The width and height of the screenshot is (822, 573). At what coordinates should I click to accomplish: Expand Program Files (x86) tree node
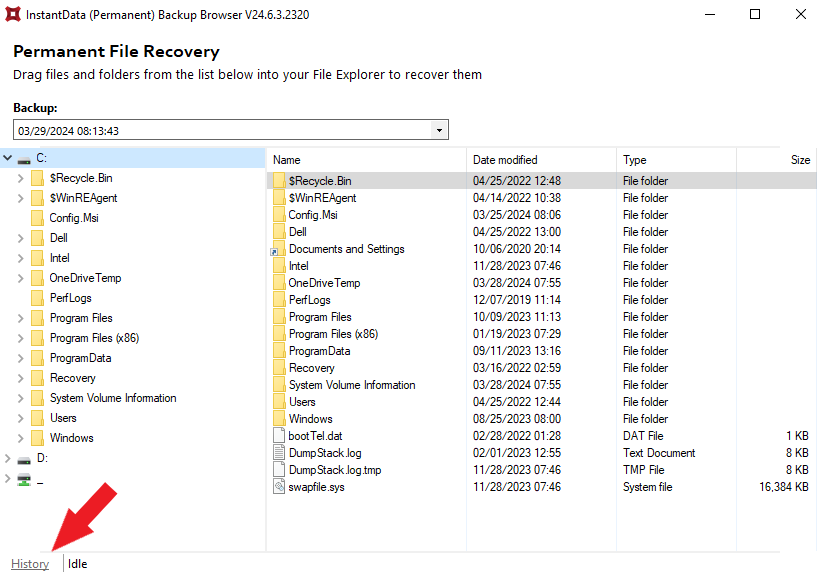point(20,338)
